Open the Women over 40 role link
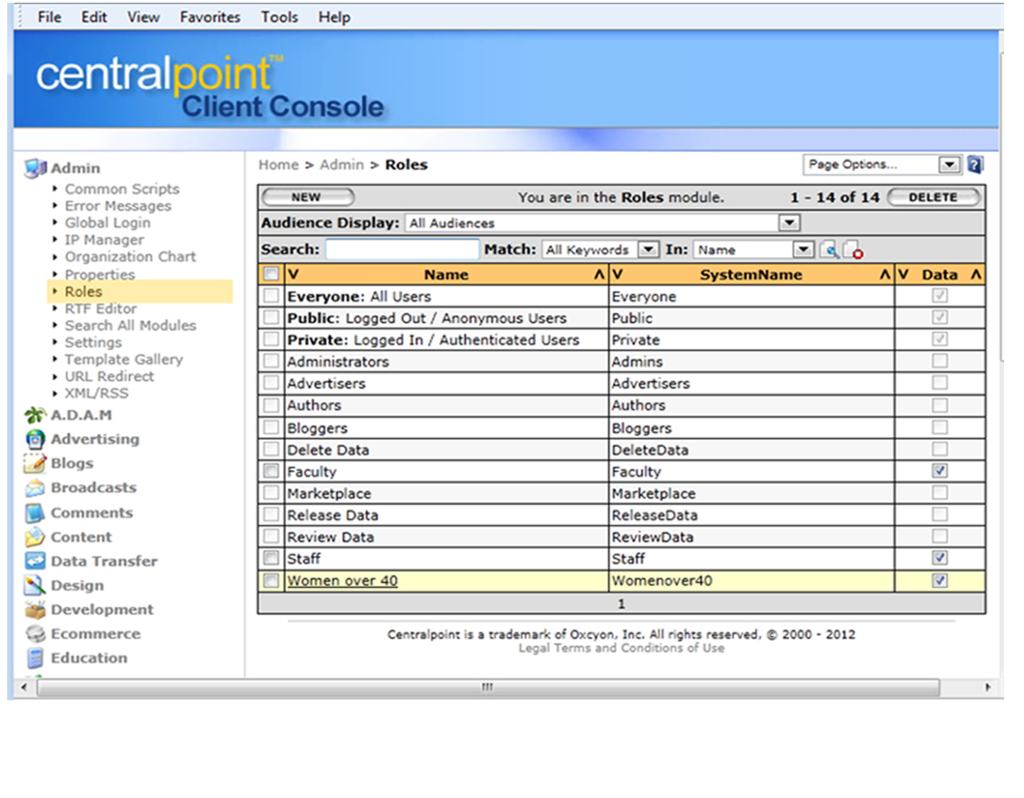Viewport: 1024px width, 798px height. (343, 581)
